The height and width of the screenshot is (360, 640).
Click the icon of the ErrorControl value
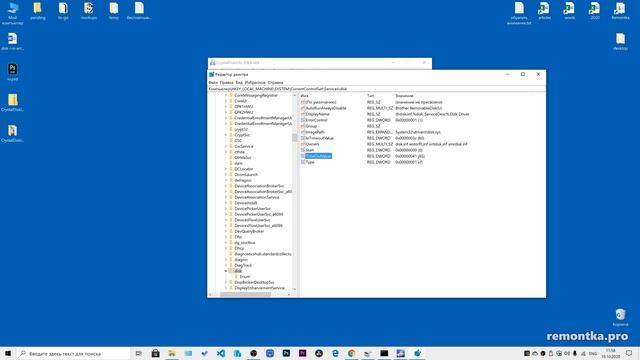tap(303, 120)
